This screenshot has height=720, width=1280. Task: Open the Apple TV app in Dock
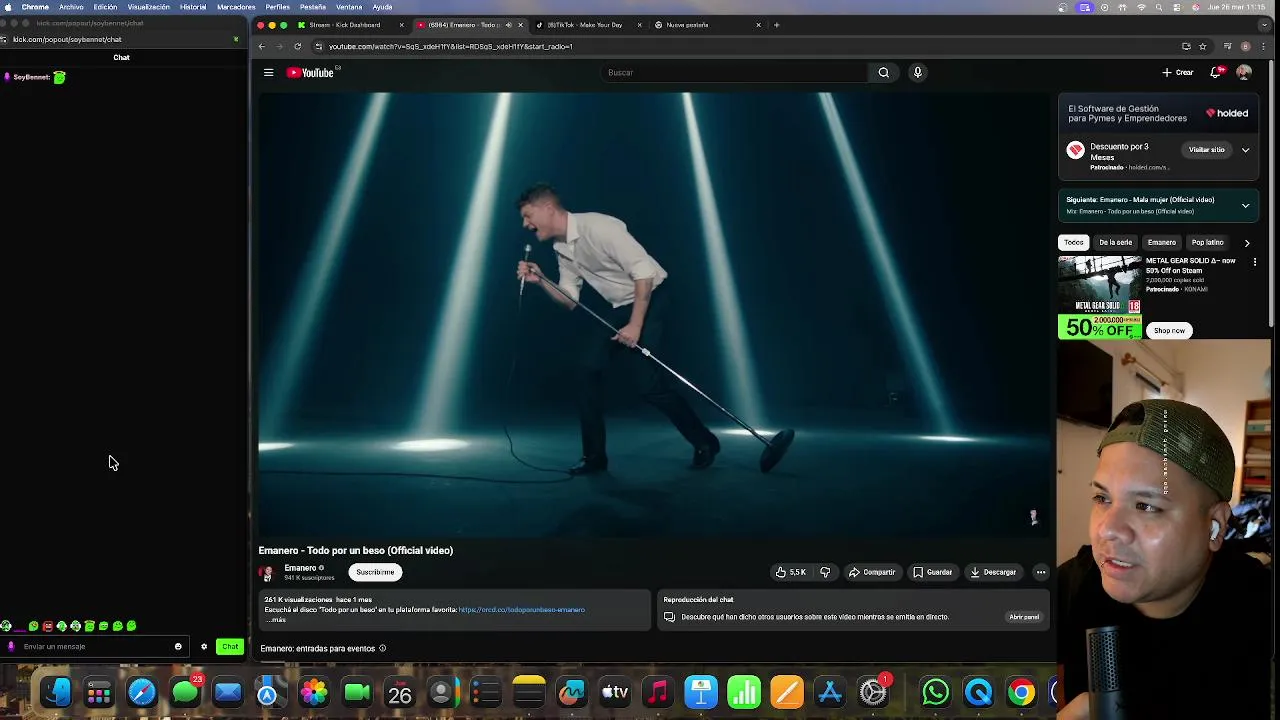click(615, 692)
